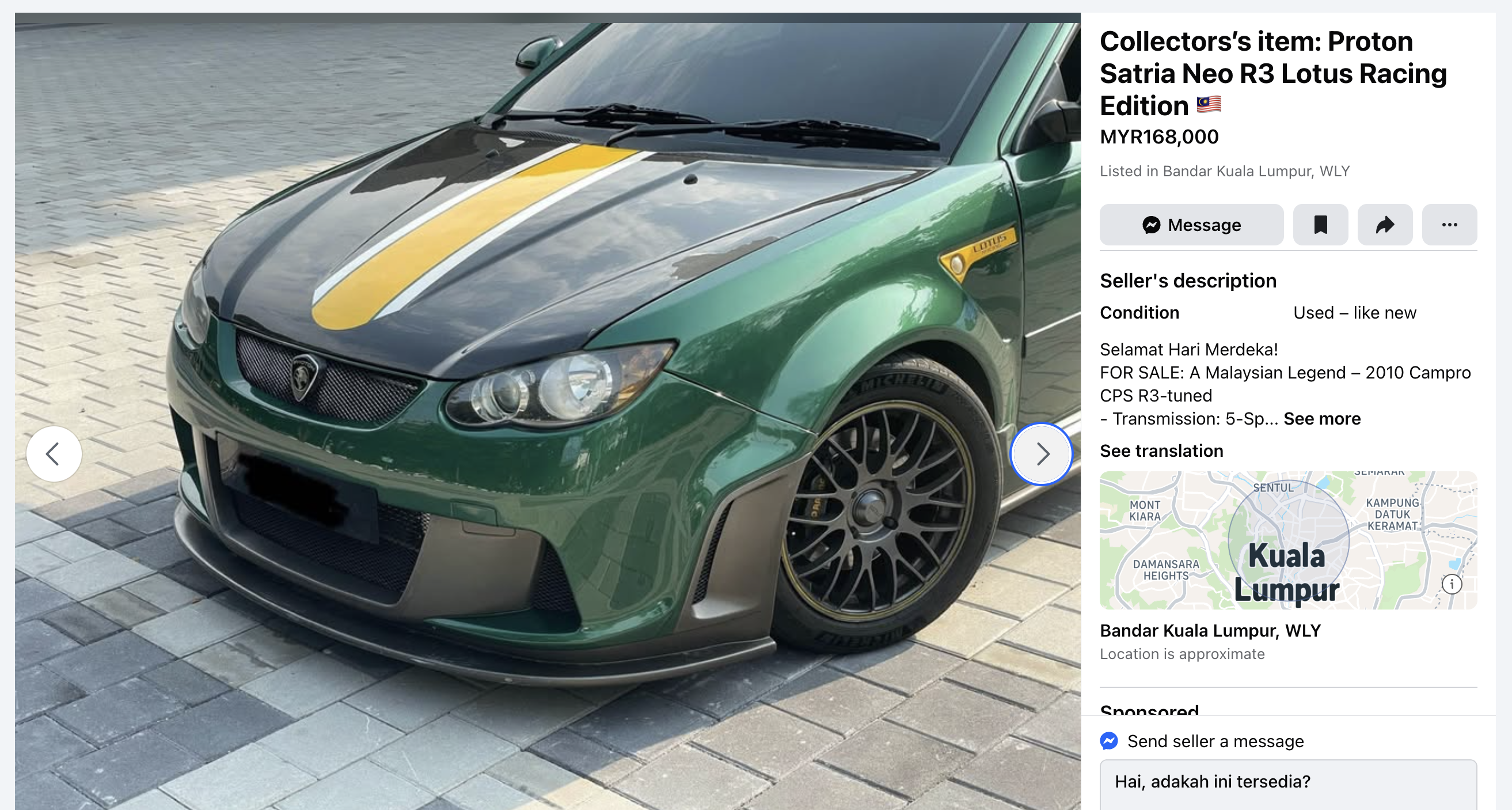Click the listing title Proton Satria Neo
Image resolution: width=1512 pixels, height=810 pixels.
[1272, 73]
